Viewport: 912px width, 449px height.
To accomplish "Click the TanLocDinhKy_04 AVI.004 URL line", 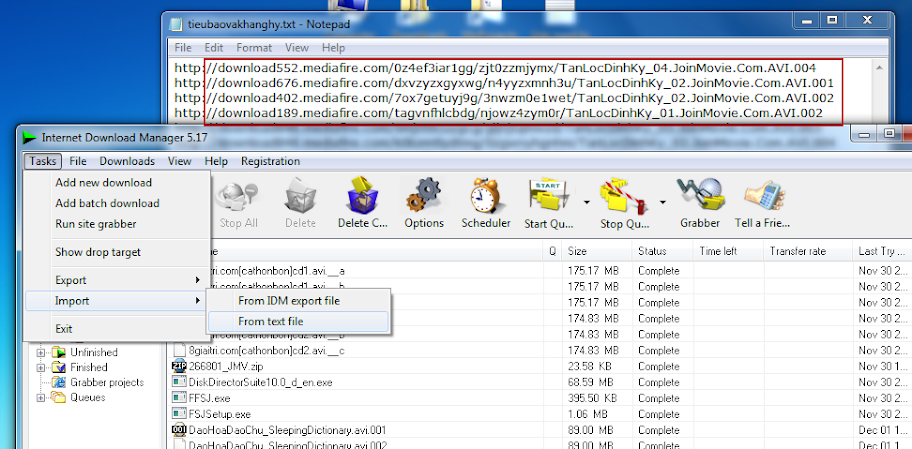I will tap(495, 68).
